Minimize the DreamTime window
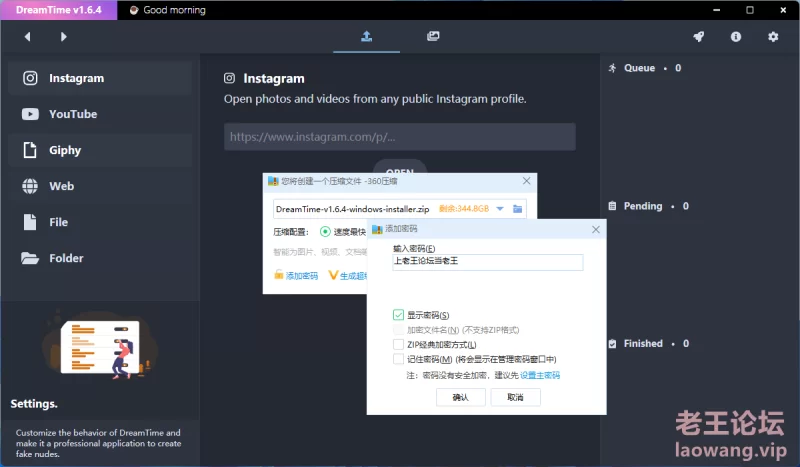The height and width of the screenshot is (467, 800). tap(716, 10)
